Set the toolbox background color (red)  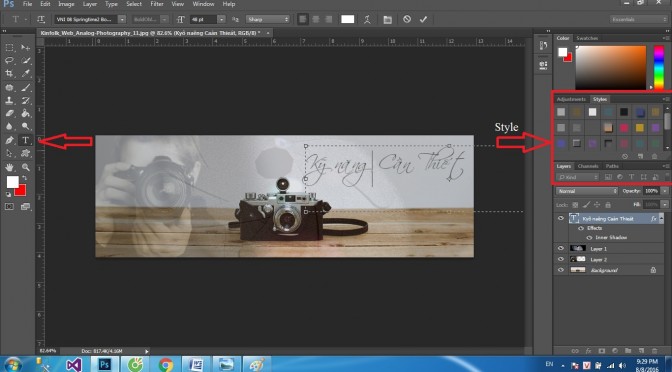tap(22, 191)
